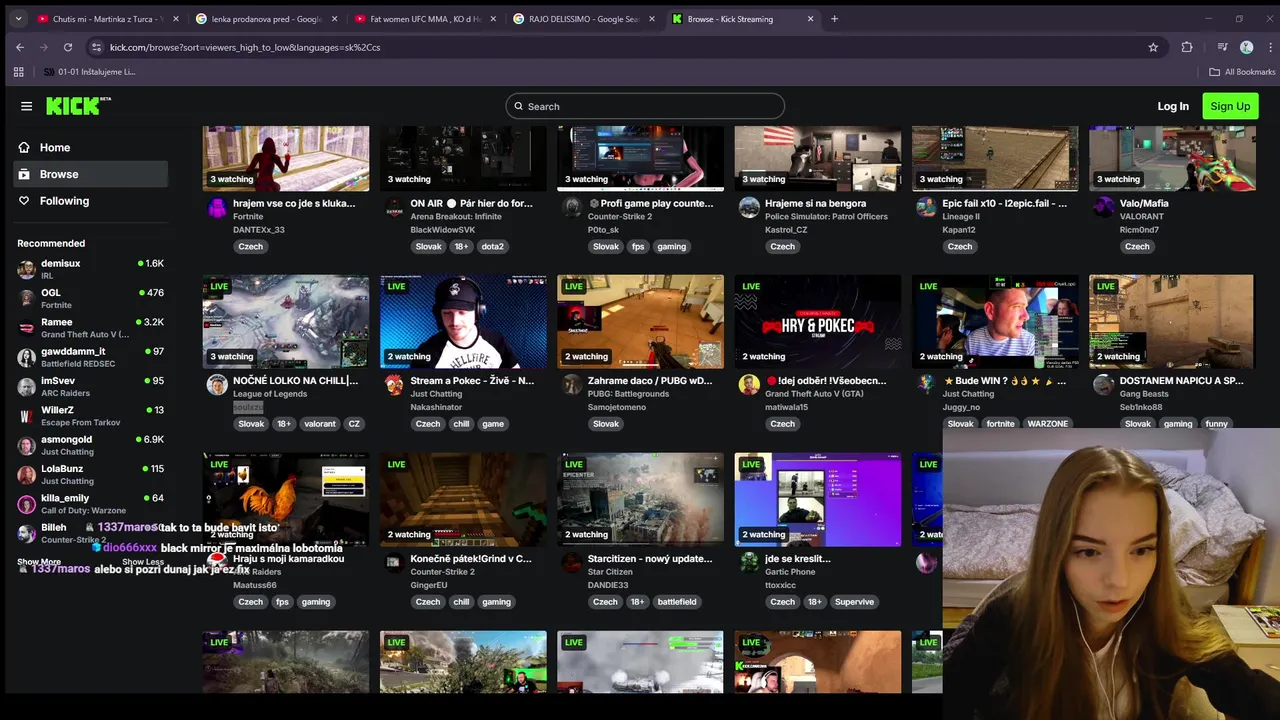The width and height of the screenshot is (1280, 720).
Task: Click ttoxxicc streamer avatar
Action: (749, 563)
